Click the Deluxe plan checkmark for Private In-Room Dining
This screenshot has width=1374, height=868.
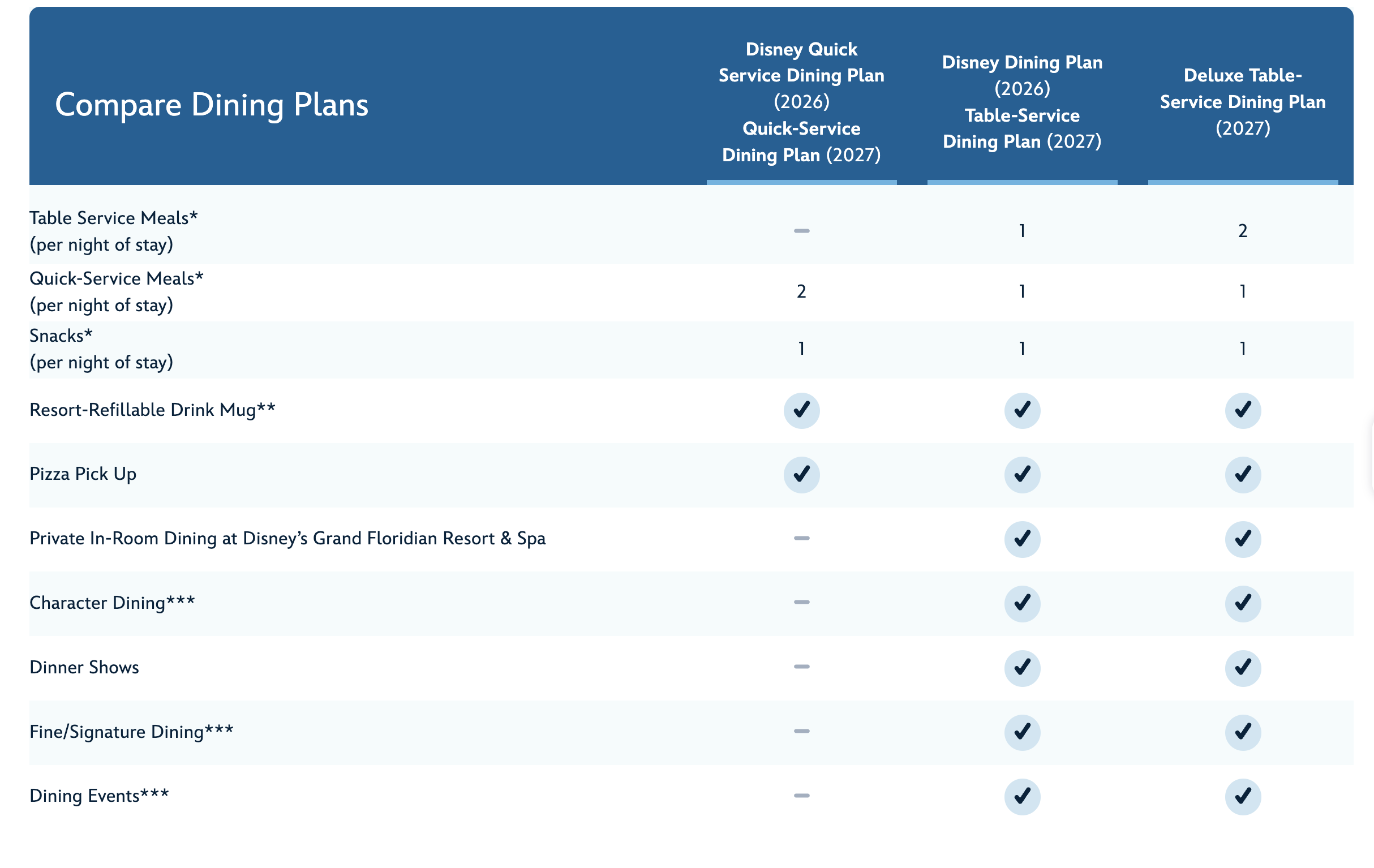point(1242,539)
